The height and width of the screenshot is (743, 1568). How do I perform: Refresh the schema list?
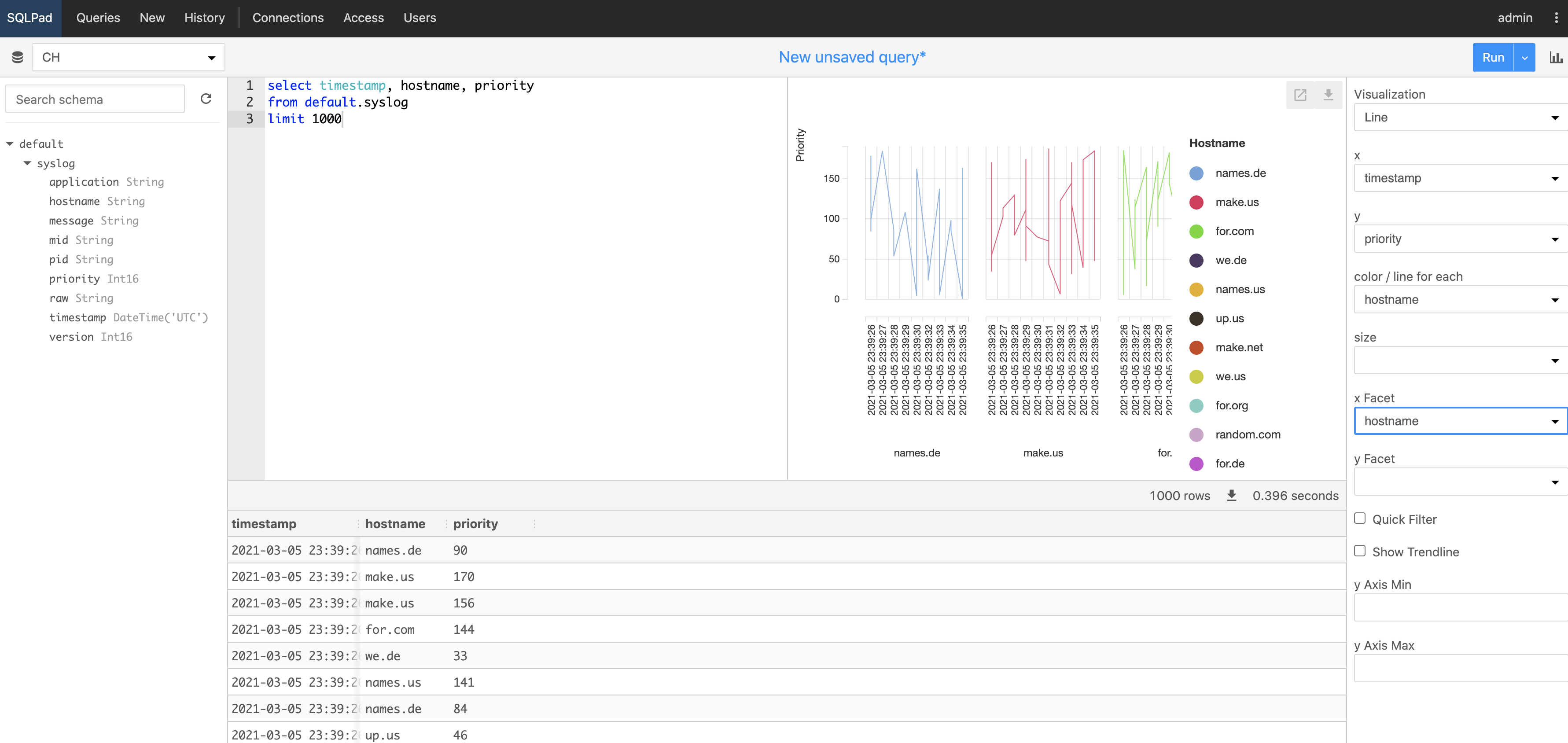click(206, 99)
